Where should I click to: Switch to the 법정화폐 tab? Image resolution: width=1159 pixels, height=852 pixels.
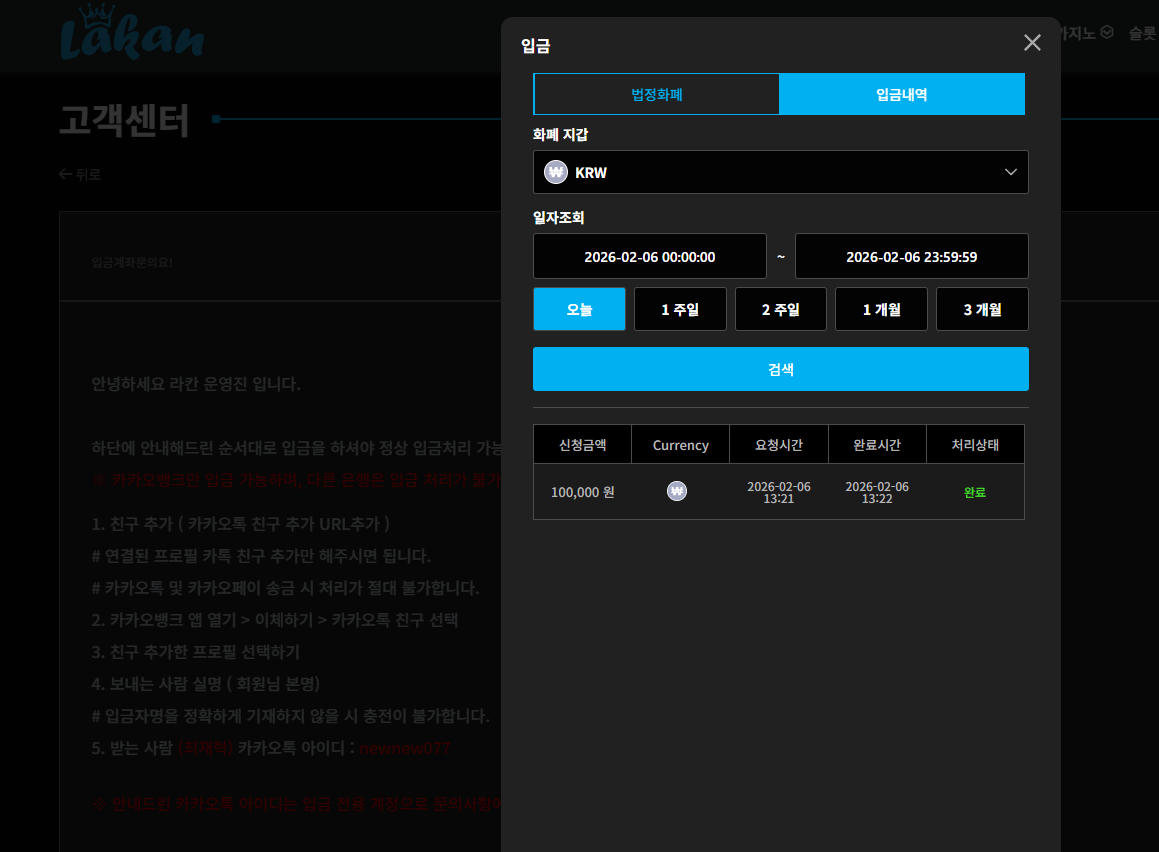point(656,94)
